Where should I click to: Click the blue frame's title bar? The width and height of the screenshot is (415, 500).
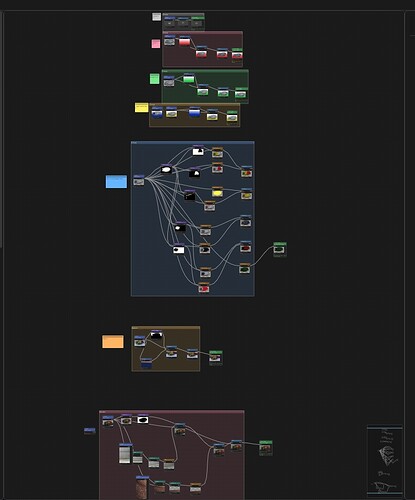(193, 143)
